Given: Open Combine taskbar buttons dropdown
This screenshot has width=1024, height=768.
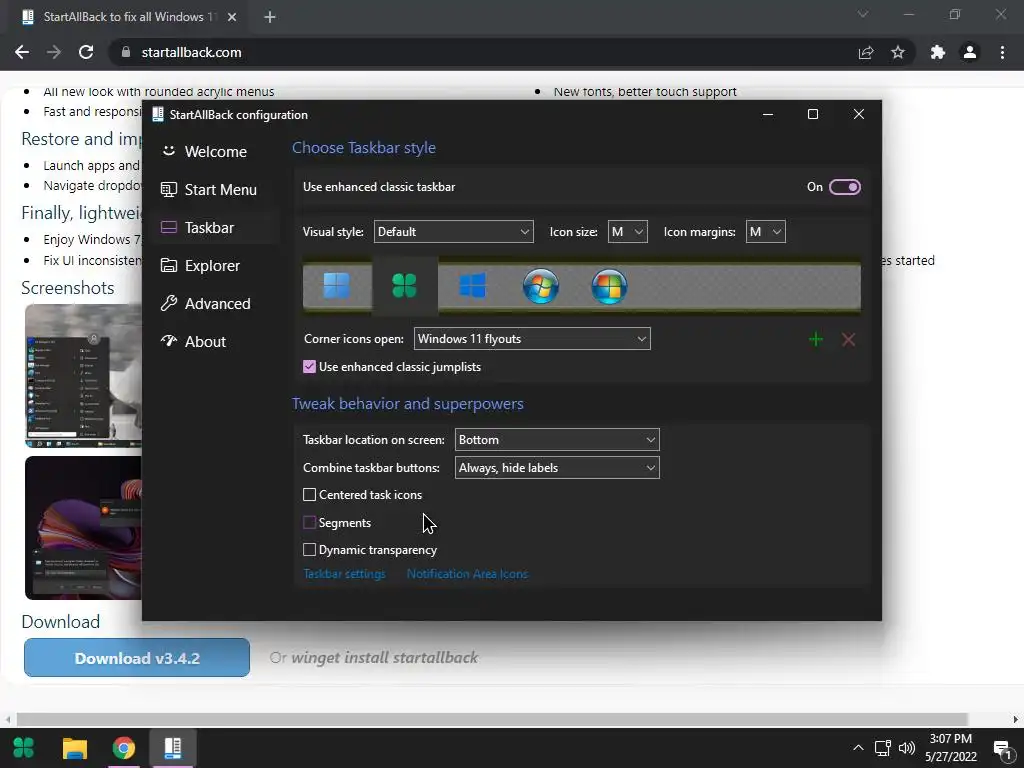Looking at the screenshot, I should pyautogui.click(x=557, y=468).
